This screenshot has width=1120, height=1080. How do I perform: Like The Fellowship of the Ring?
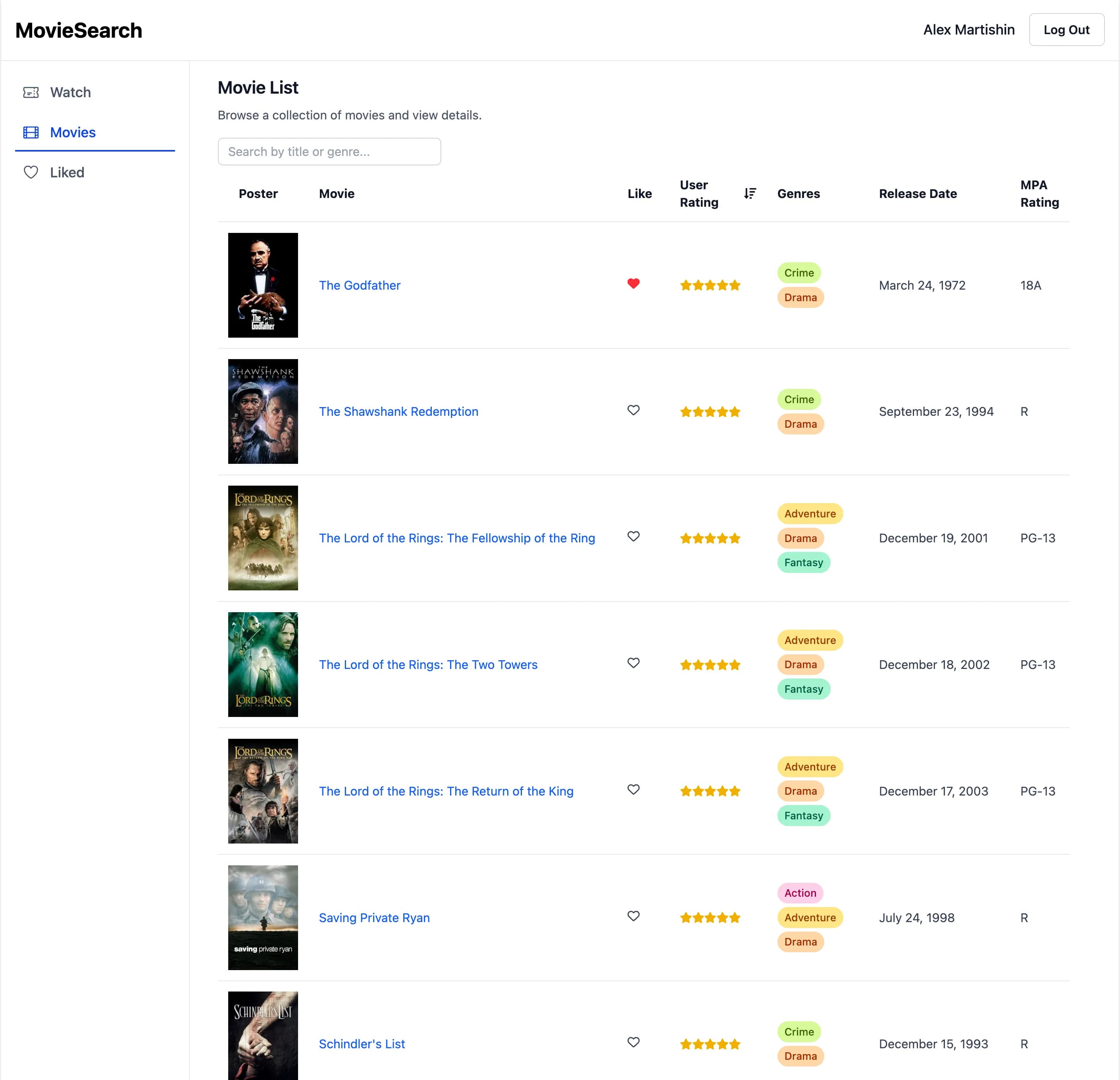[x=633, y=536]
